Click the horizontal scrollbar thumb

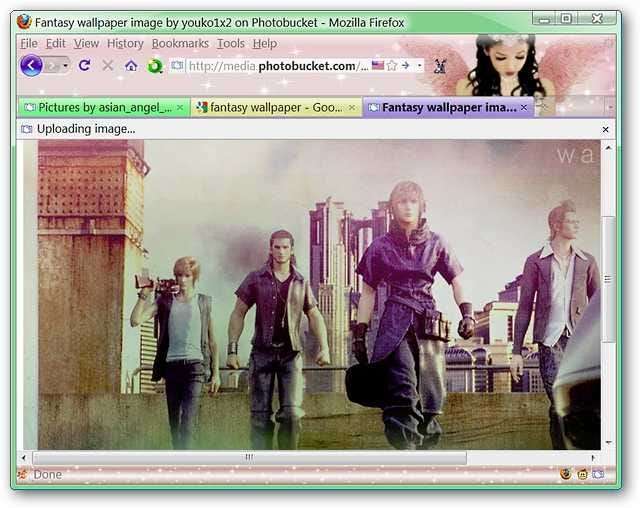pyautogui.click(x=249, y=457)
